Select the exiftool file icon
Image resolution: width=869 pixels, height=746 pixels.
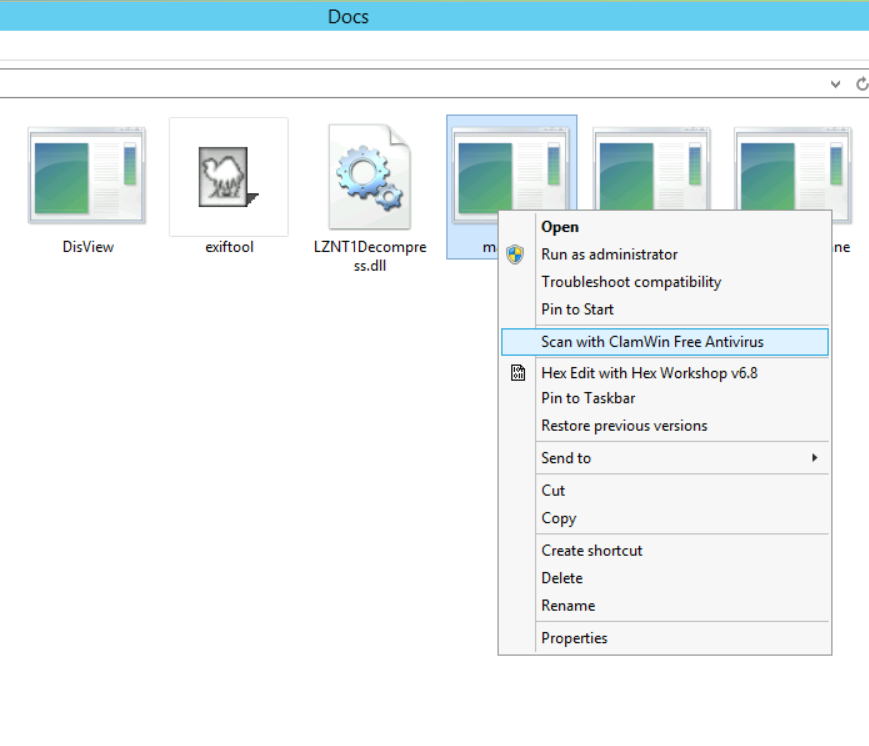click(228, 177)
